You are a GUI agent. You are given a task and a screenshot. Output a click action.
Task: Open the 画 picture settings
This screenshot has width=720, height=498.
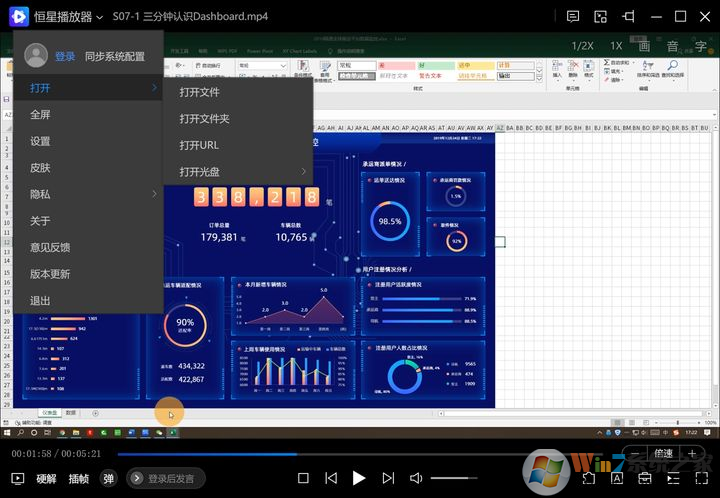(x=644, y=46)
